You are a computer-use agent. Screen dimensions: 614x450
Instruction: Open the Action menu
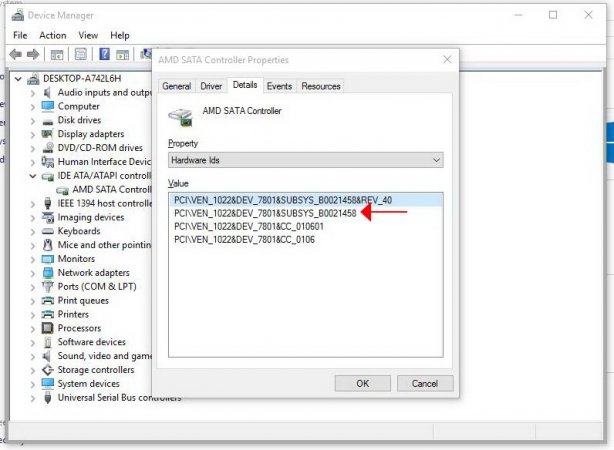click(52, 35)
